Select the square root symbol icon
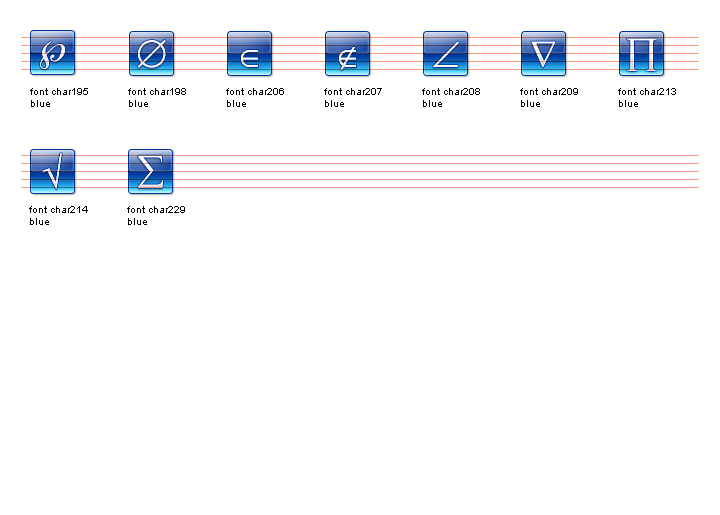 (52, 171)
